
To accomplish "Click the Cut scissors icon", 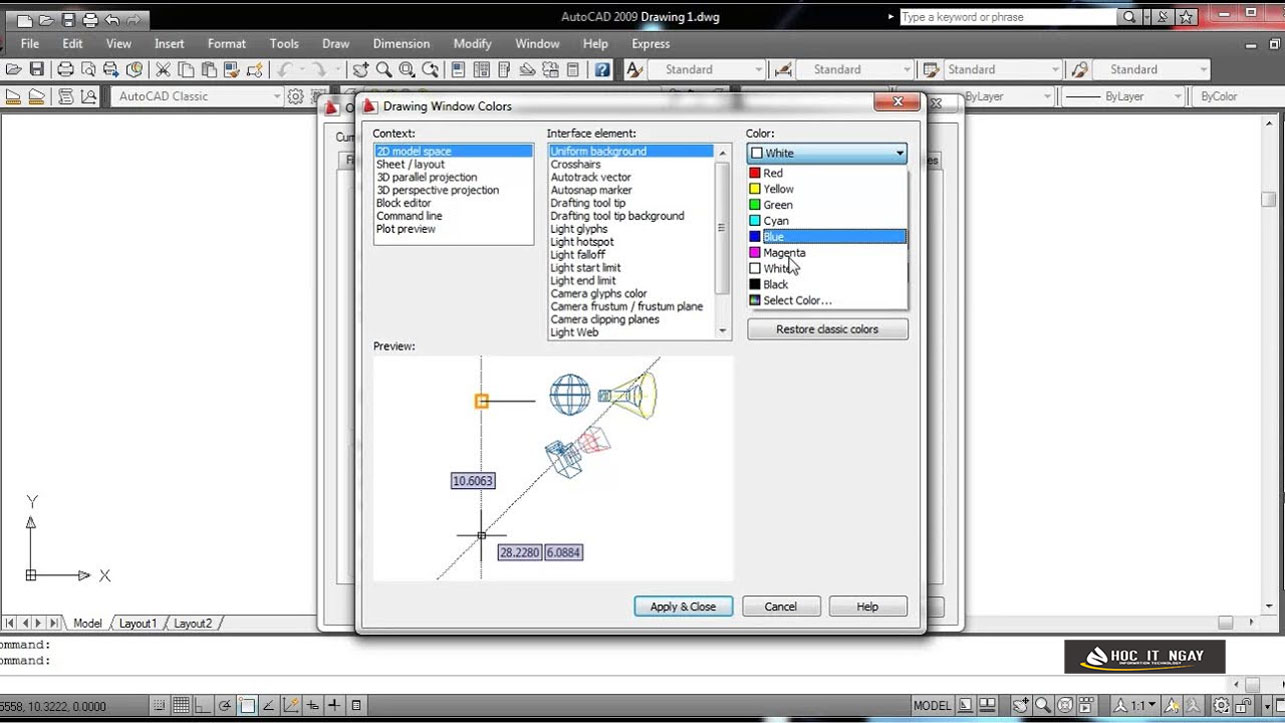I will pyautogui.click(x=162, y=69).
